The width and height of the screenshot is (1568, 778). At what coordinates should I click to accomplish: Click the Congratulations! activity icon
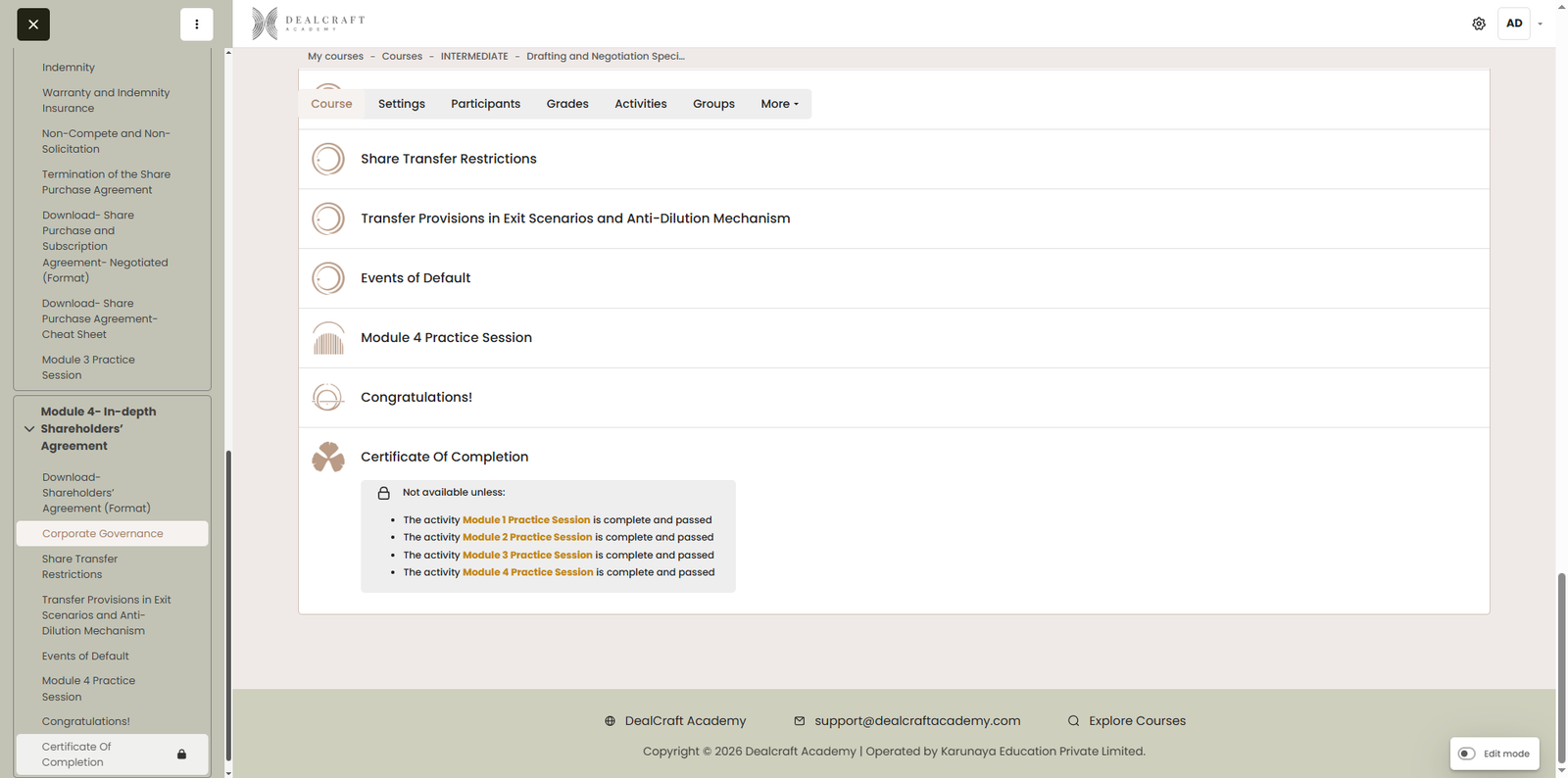click(328, 397)
